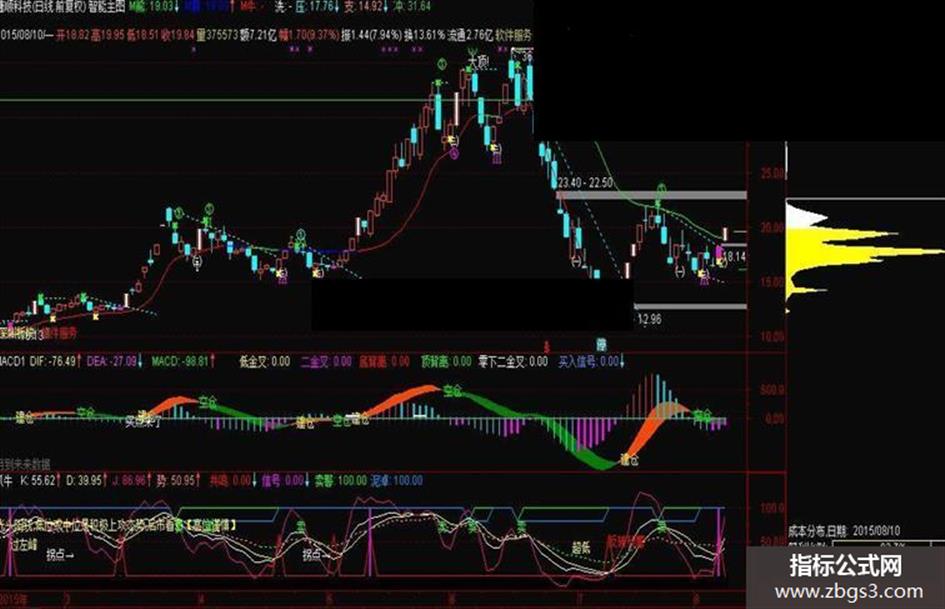Click the 二金叉:0.00 indicator value

[326, 361]
